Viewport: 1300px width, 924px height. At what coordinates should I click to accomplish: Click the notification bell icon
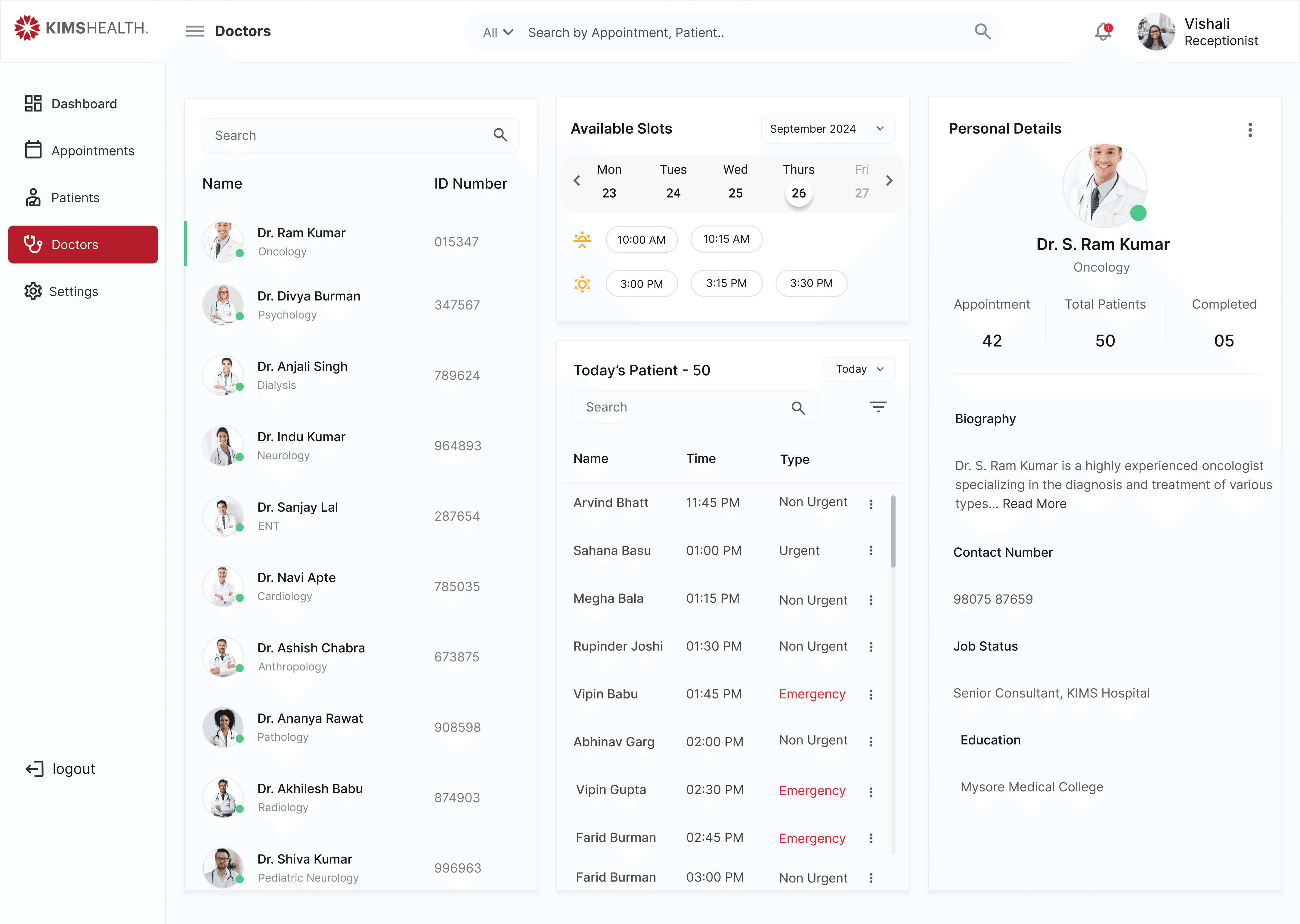1103,32
